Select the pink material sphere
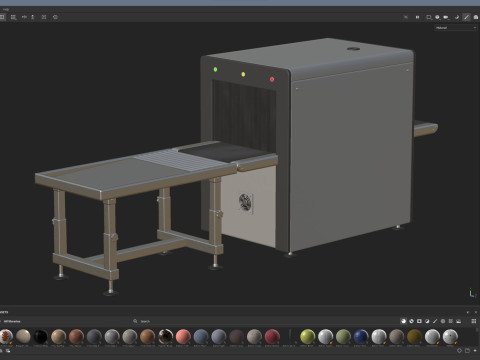 tap(183, 337)
